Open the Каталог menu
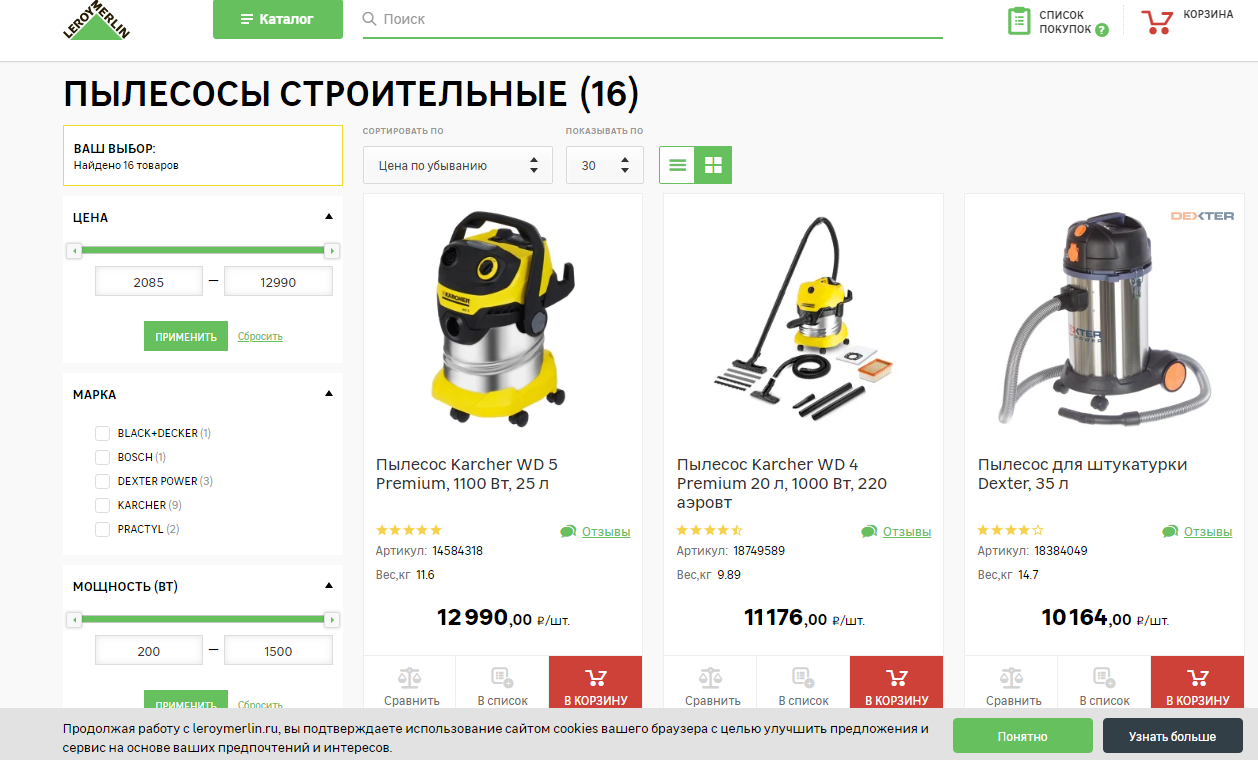The height and width of the screenshot is (760, 1258). (278, 19)
